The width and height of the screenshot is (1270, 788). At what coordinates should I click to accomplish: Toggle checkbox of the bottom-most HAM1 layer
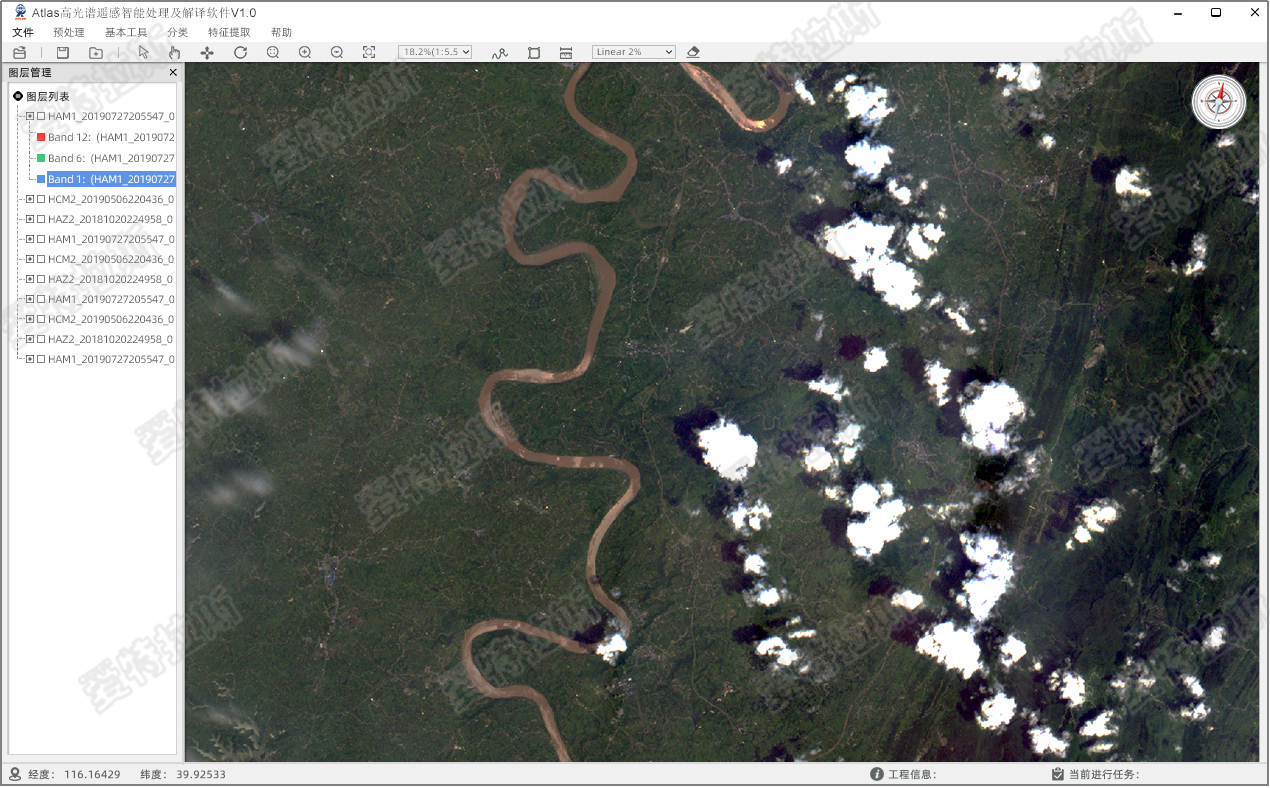pos(41,359)
